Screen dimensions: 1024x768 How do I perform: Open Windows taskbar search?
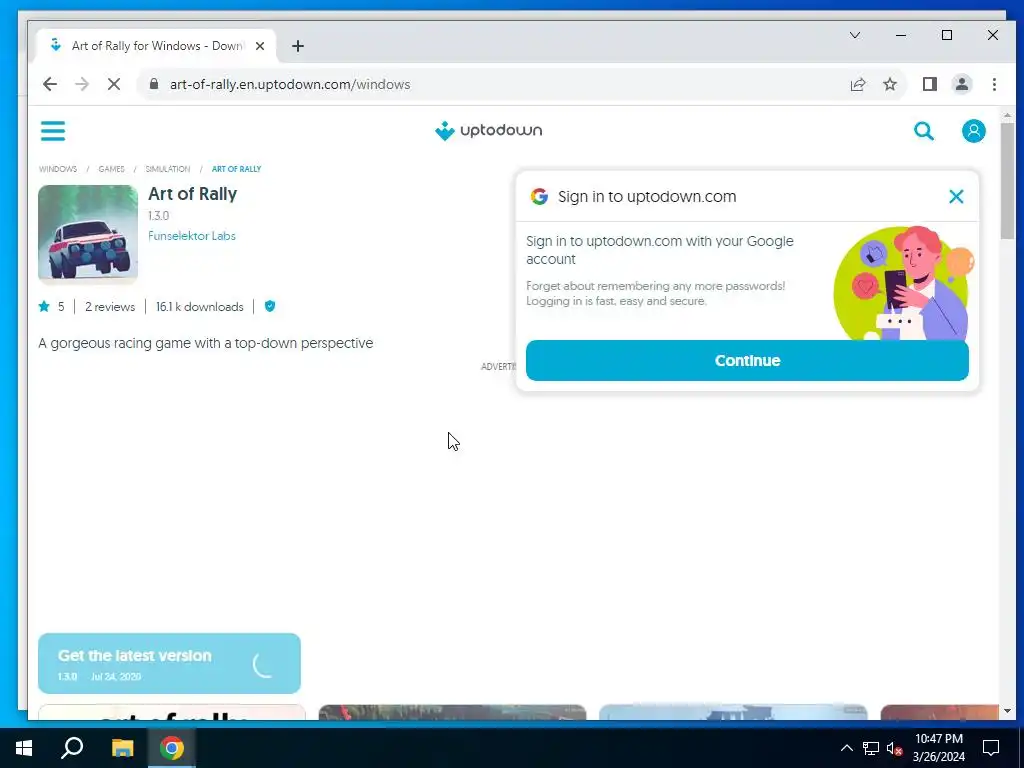tap(72, 748)
